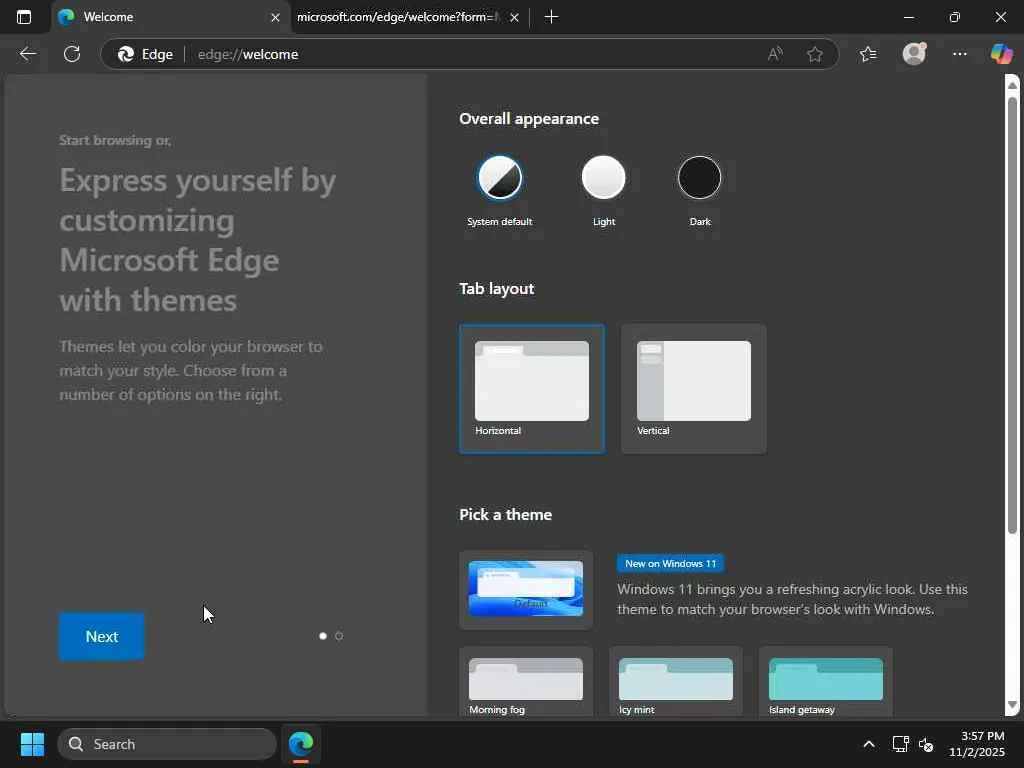Open the Favorites list icon
The height and width of the screenshot is (768, 1024).
tap(868, 54)
